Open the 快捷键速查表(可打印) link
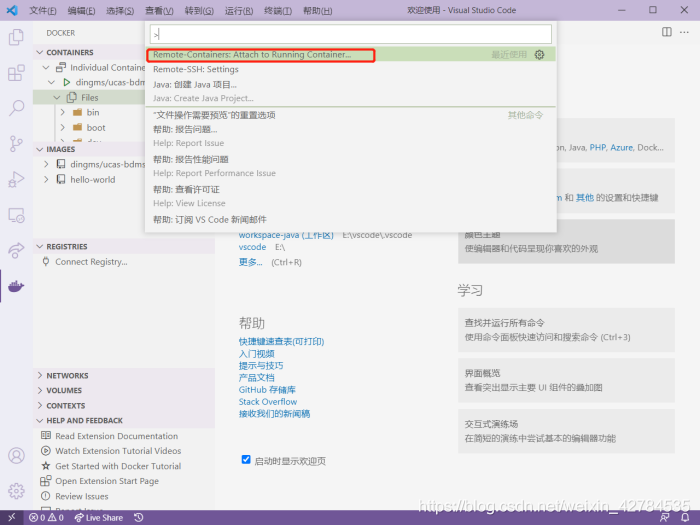The width and height of the screenshot is (700, 525). tap(281, 342)
